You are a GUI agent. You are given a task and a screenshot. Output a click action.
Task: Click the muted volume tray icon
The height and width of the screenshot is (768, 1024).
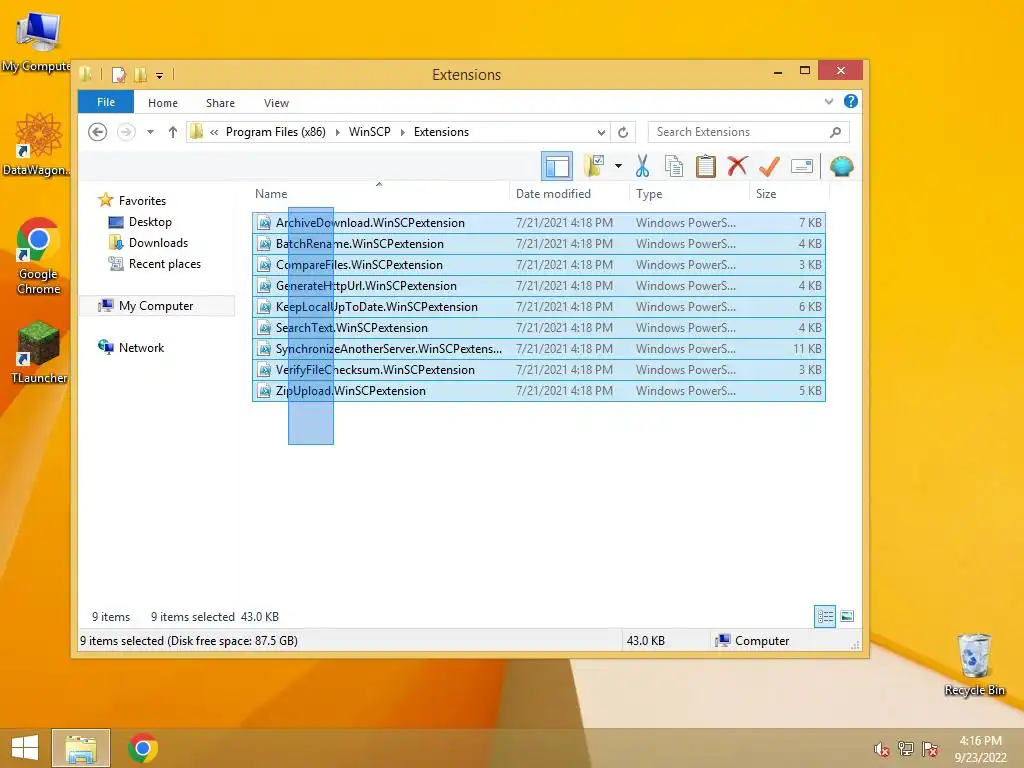(x=882, y=749)
